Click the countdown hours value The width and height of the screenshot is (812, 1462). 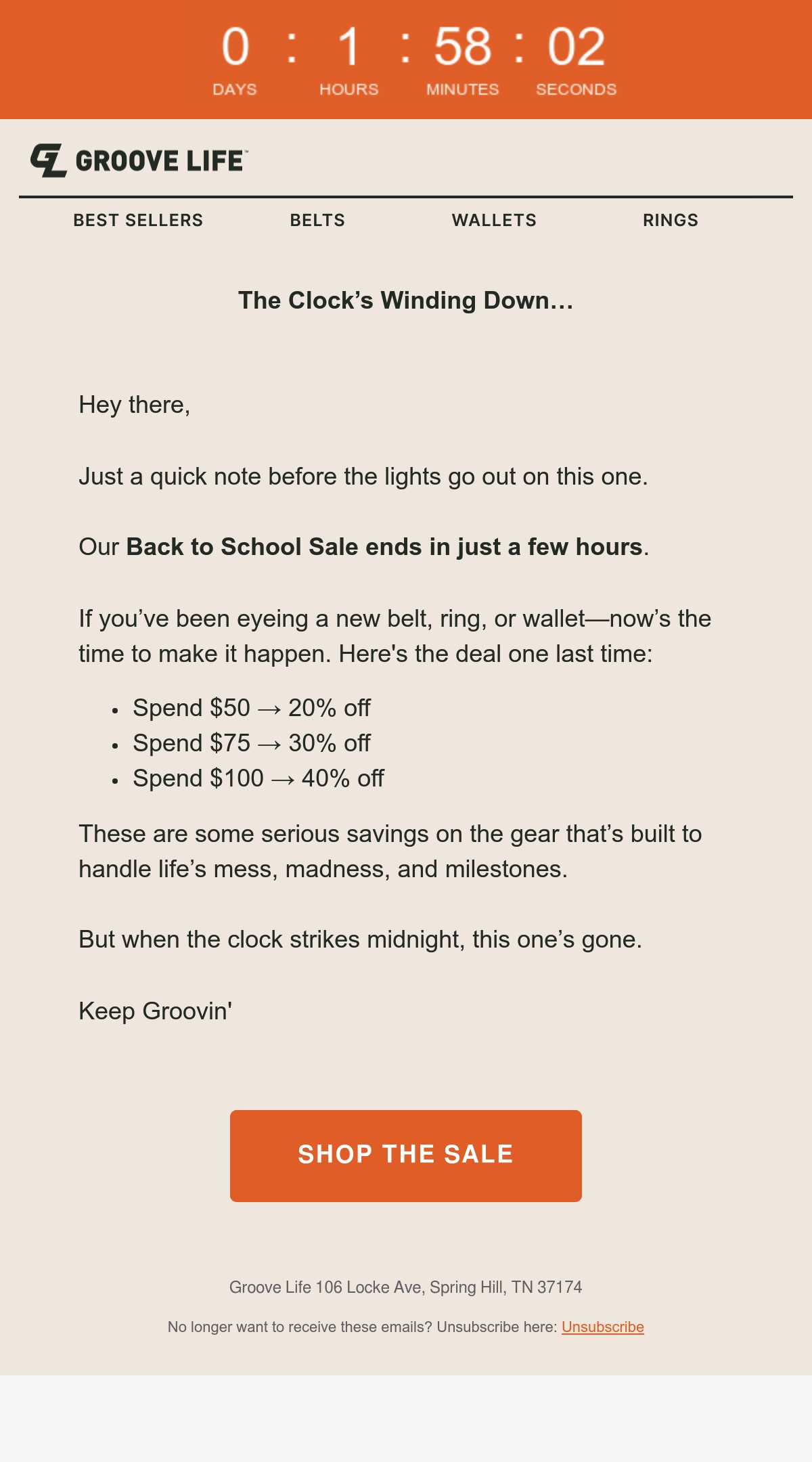349,47
